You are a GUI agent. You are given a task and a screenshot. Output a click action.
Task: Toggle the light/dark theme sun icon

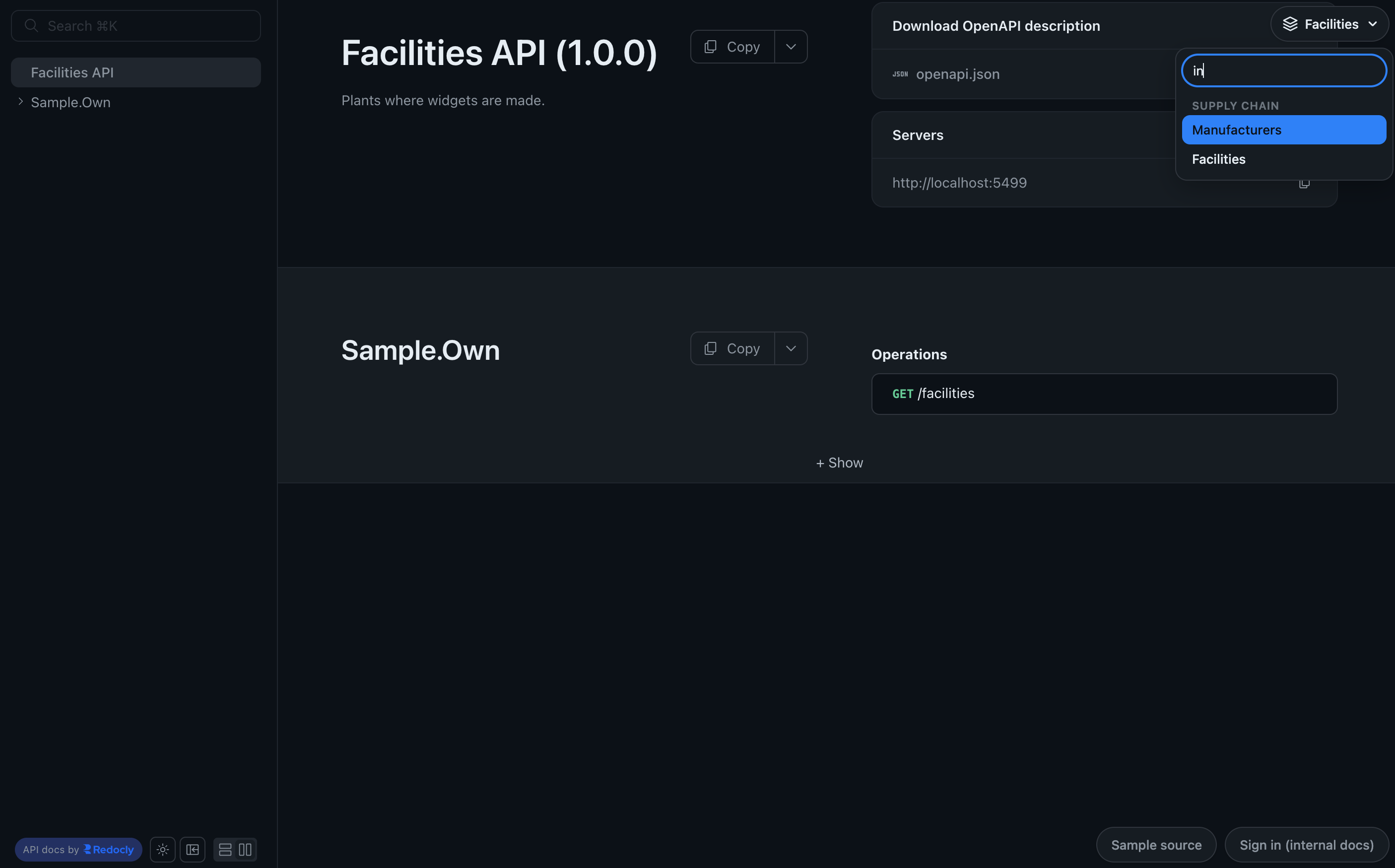click(162, 850)
